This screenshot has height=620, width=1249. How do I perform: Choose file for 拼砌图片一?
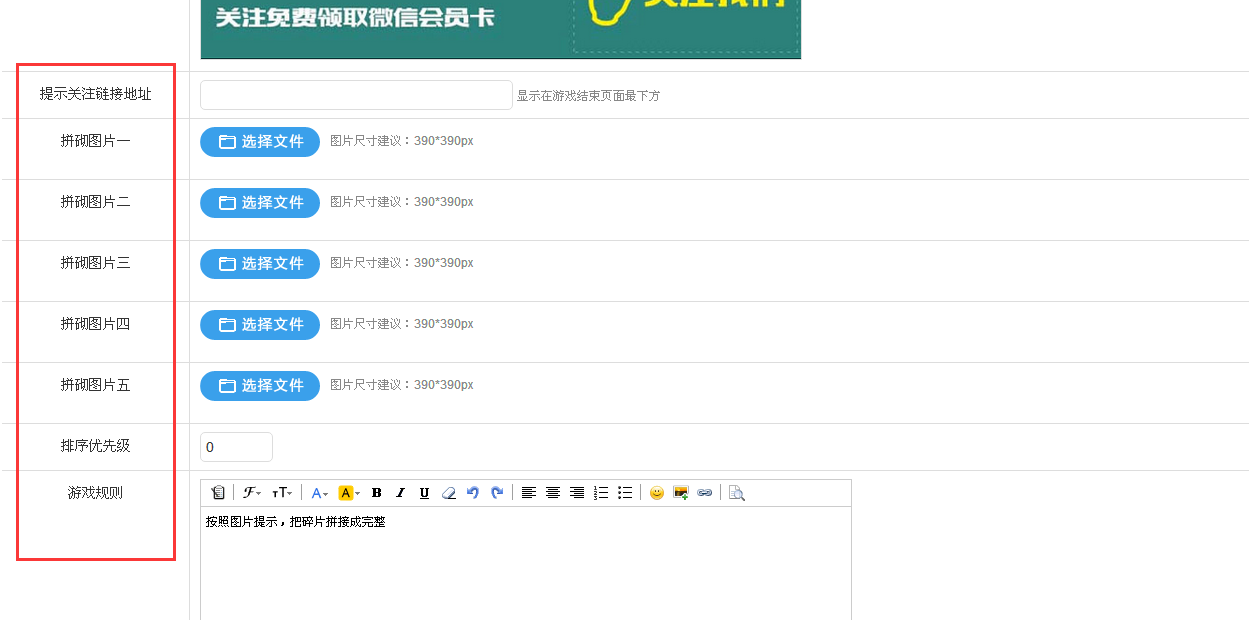[260, 142]
